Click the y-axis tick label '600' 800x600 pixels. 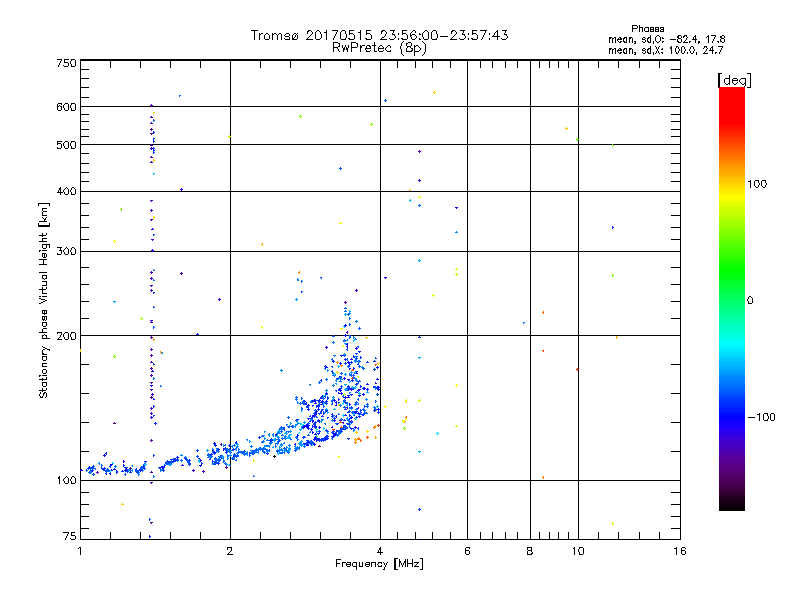click(x=67, y=107)
